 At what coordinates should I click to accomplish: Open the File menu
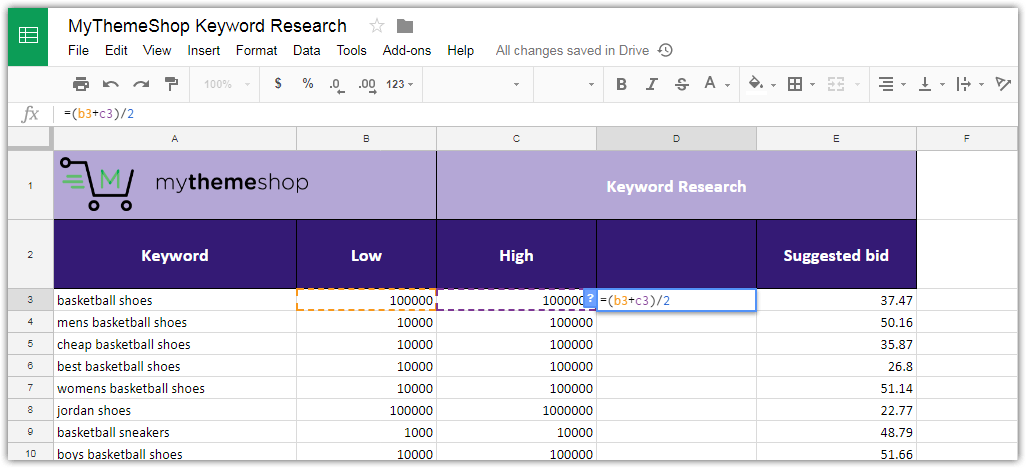tap(78, 50)
